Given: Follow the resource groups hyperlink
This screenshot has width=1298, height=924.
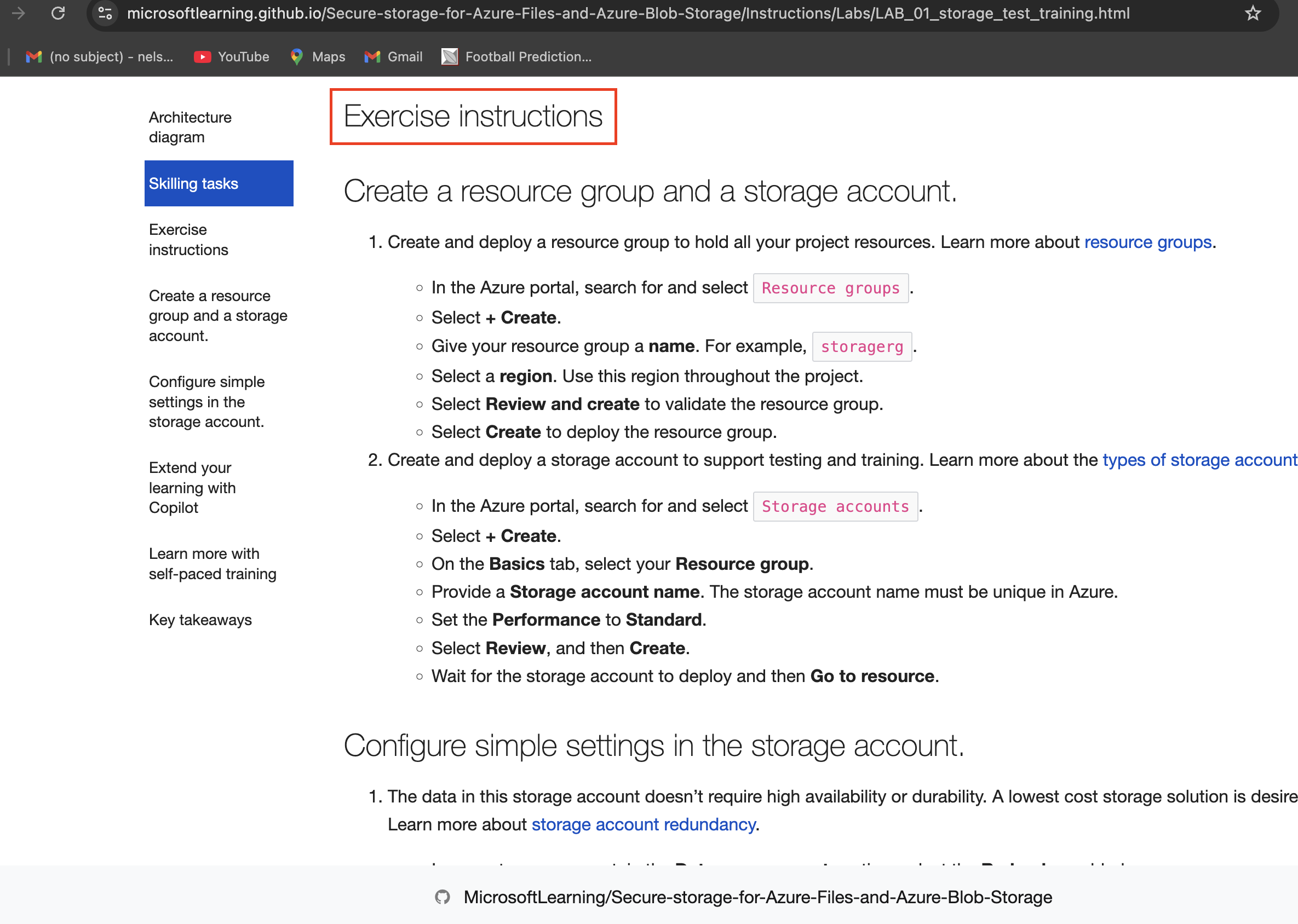Looking at the screenshot, I should coord(1148,242).
